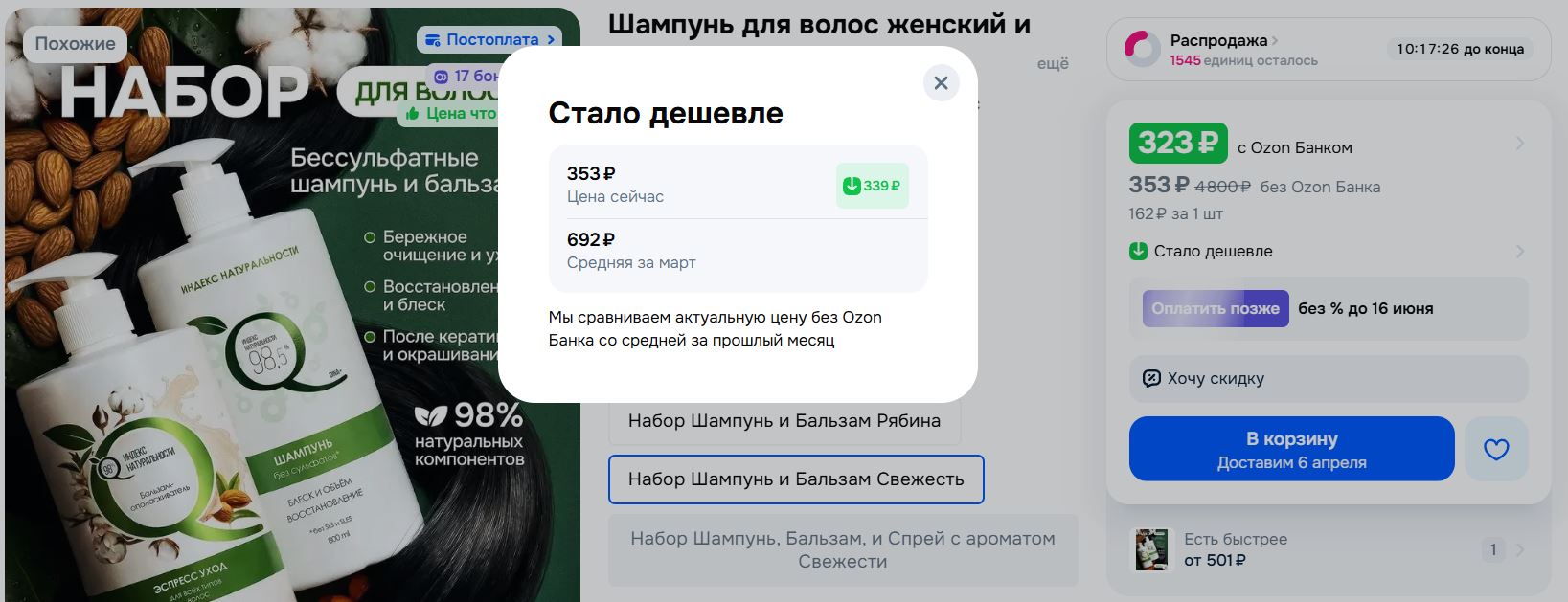Click the Постоплата badge on the image

(x=489, y=39)
